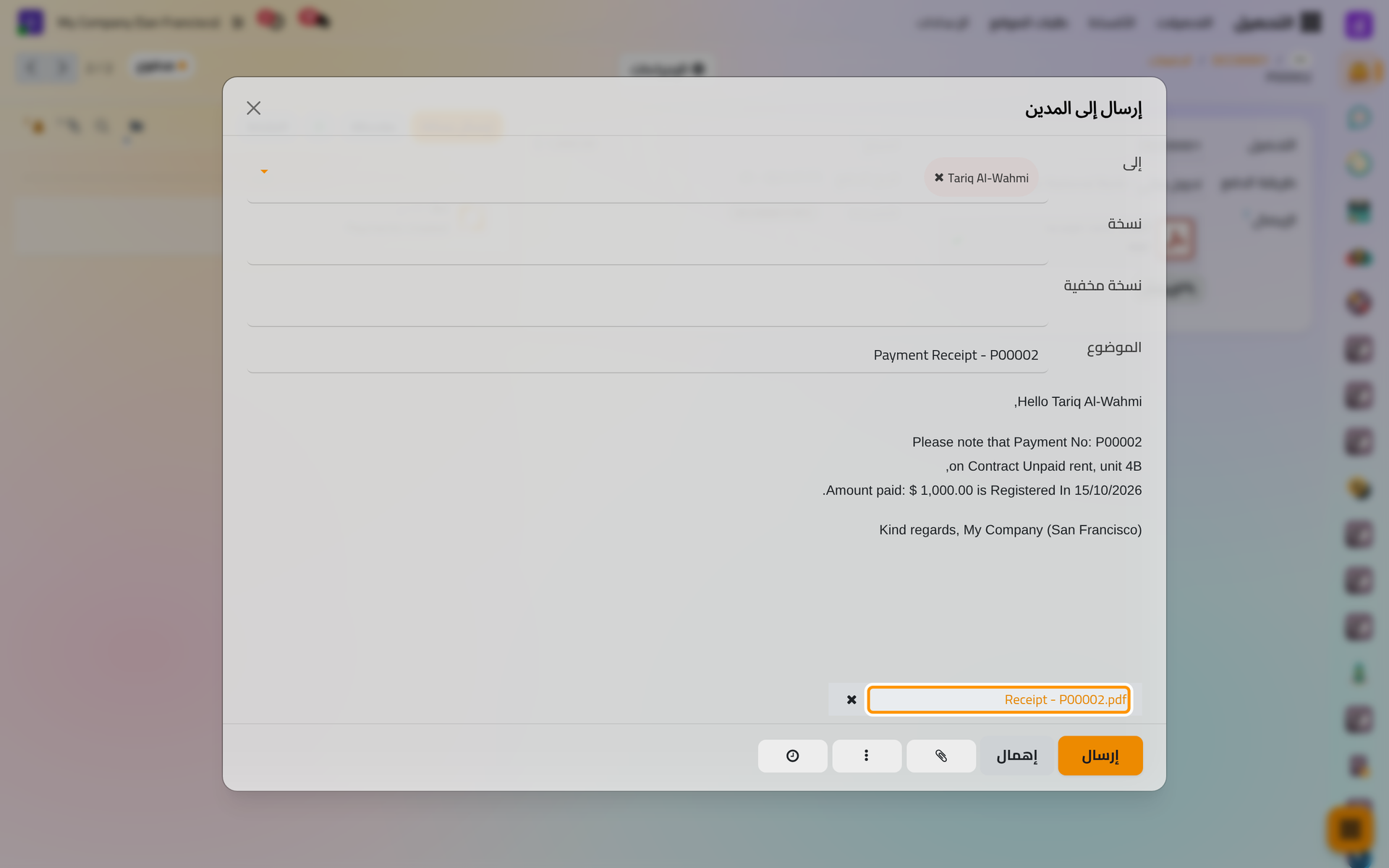Click 'Please note that Payment No: P00002' text
The width and height of the screenshot is (1389, 868).
tap(1027, 442)
